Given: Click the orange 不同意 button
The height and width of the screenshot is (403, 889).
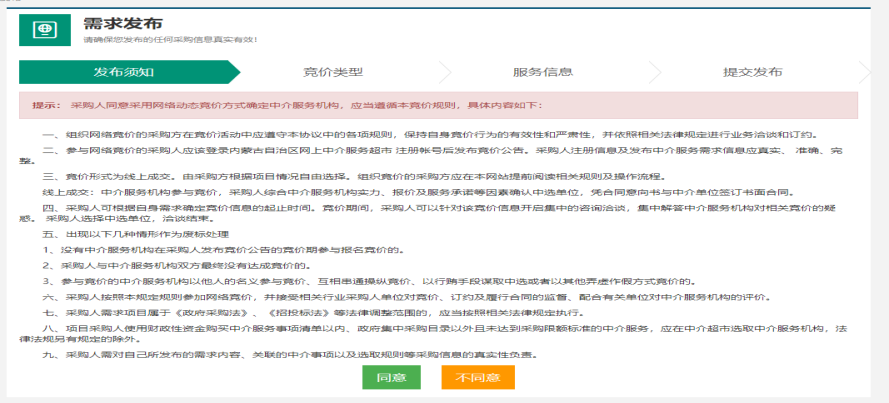Looking at the screenshot, I should (x=478, y=377).
